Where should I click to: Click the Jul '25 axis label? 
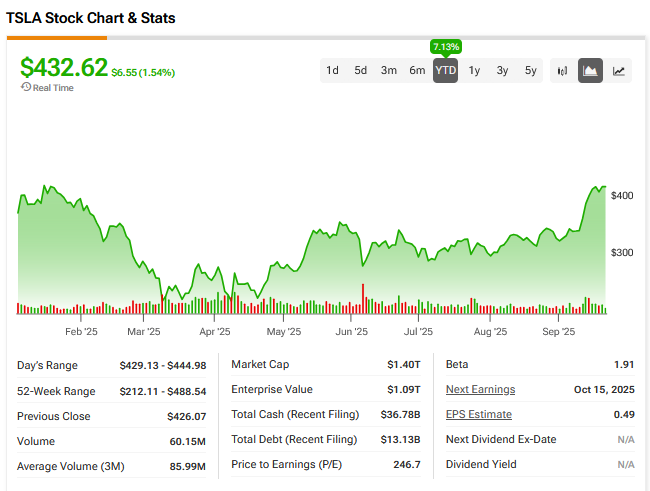pos(418,331)
